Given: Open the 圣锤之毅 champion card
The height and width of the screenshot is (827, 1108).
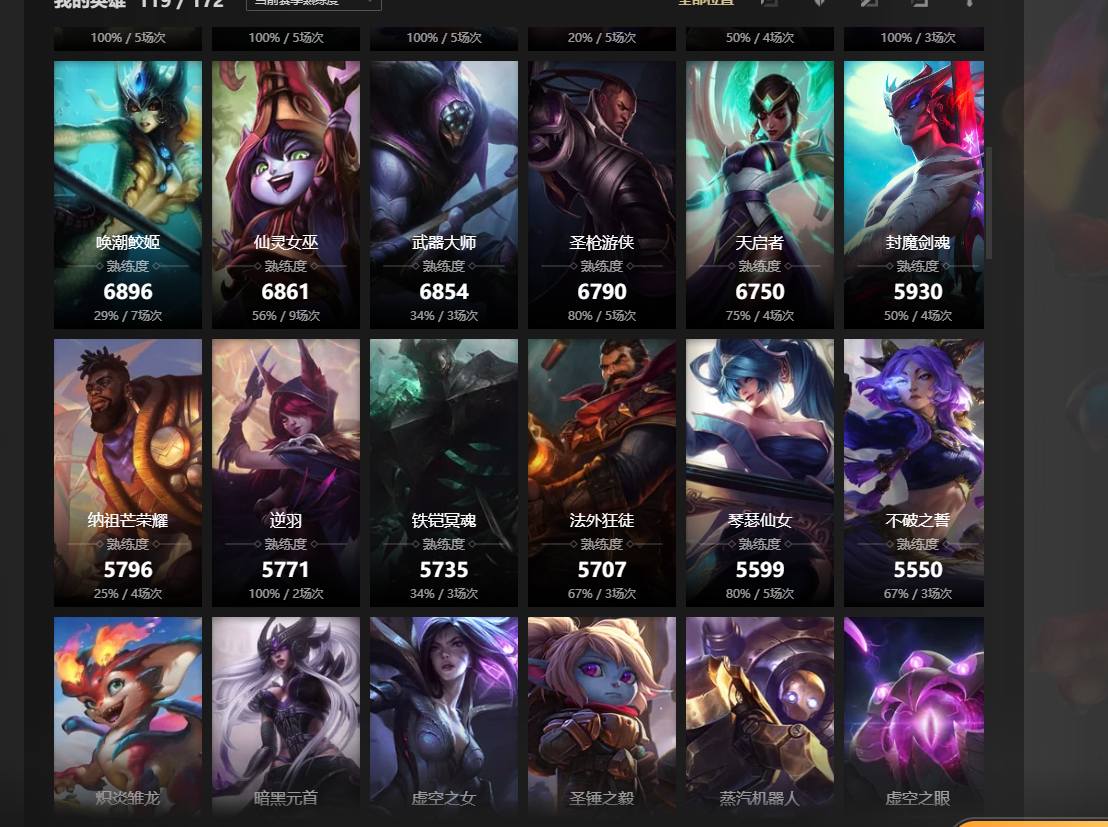Looking at the screenshot, I should [601, 715].
